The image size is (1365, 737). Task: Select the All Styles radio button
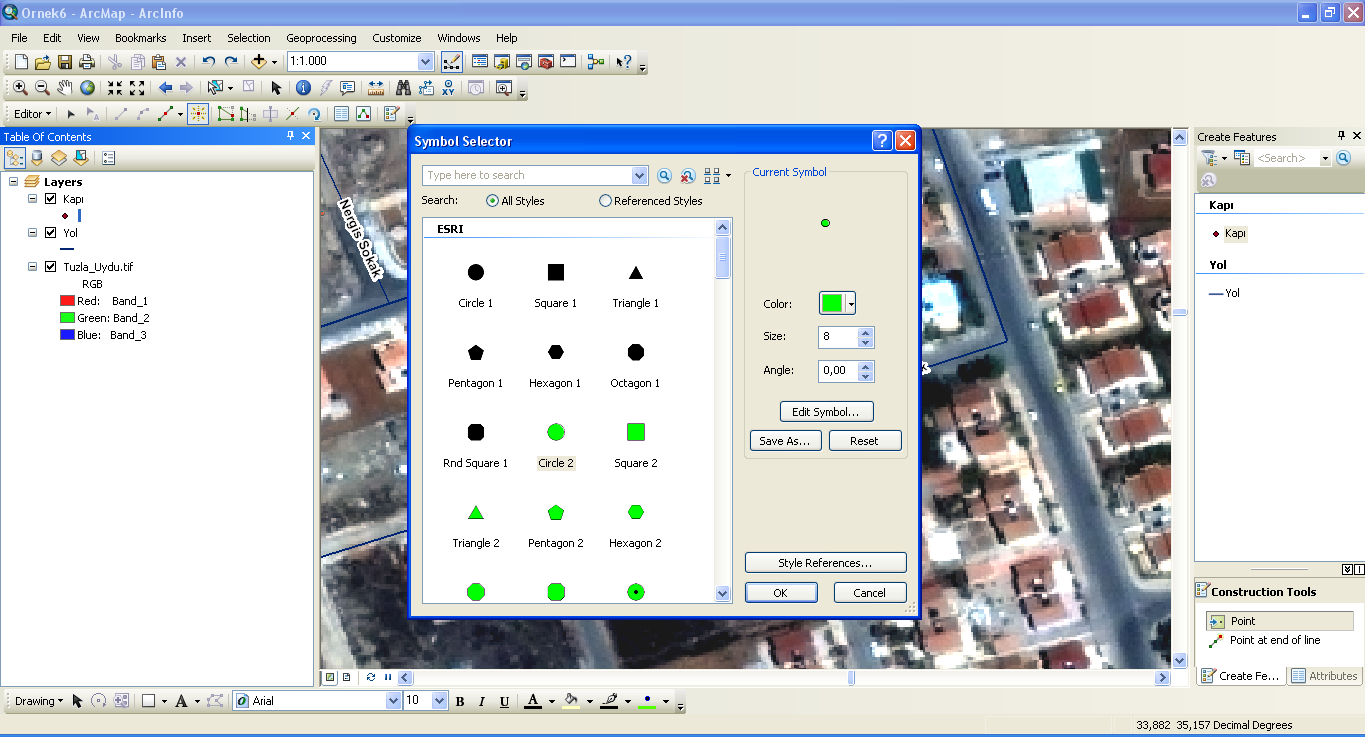coord(492,201)
